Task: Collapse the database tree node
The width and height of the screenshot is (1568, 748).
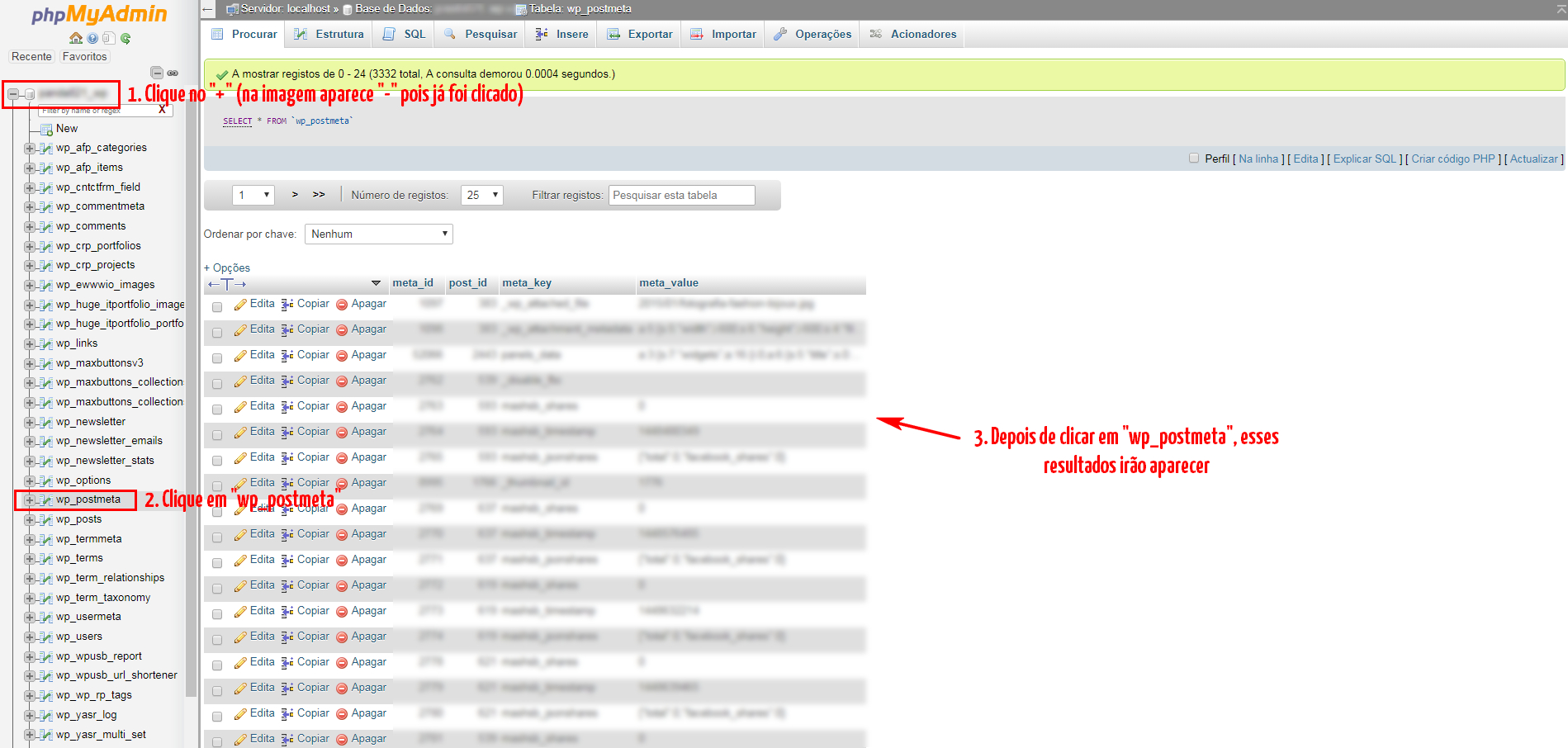Action: 13,94
